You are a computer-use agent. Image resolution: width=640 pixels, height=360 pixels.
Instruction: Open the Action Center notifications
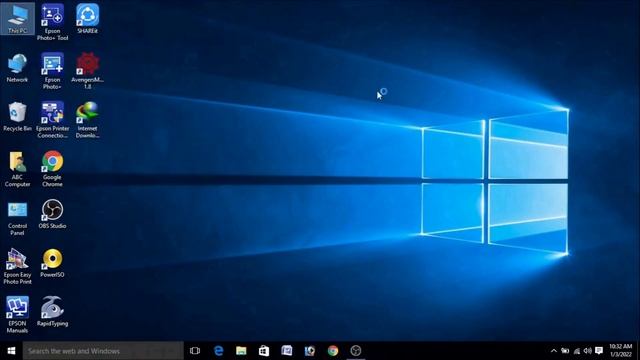[x=599, y=351]
